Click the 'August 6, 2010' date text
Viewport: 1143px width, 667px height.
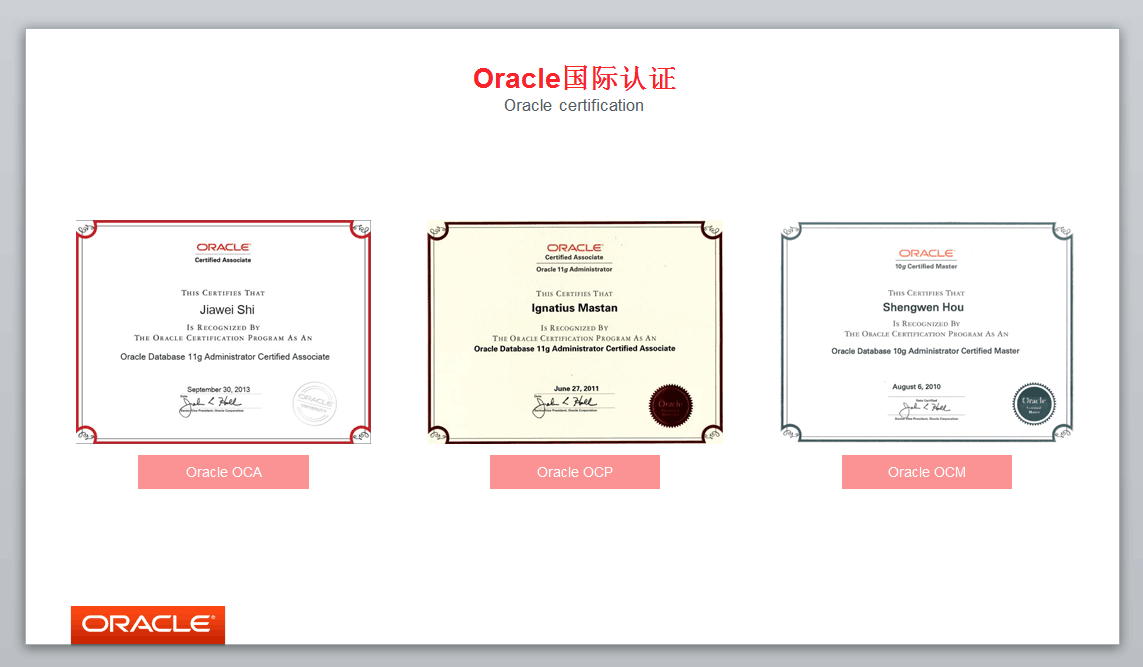click(916, 386)
